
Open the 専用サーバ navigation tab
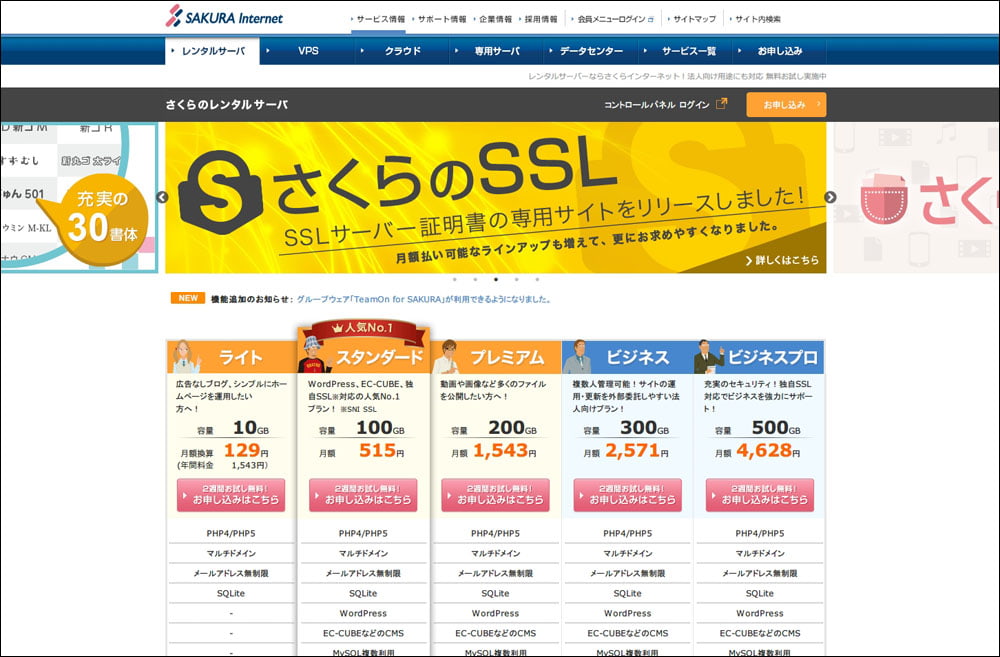[x=496, y=51]
